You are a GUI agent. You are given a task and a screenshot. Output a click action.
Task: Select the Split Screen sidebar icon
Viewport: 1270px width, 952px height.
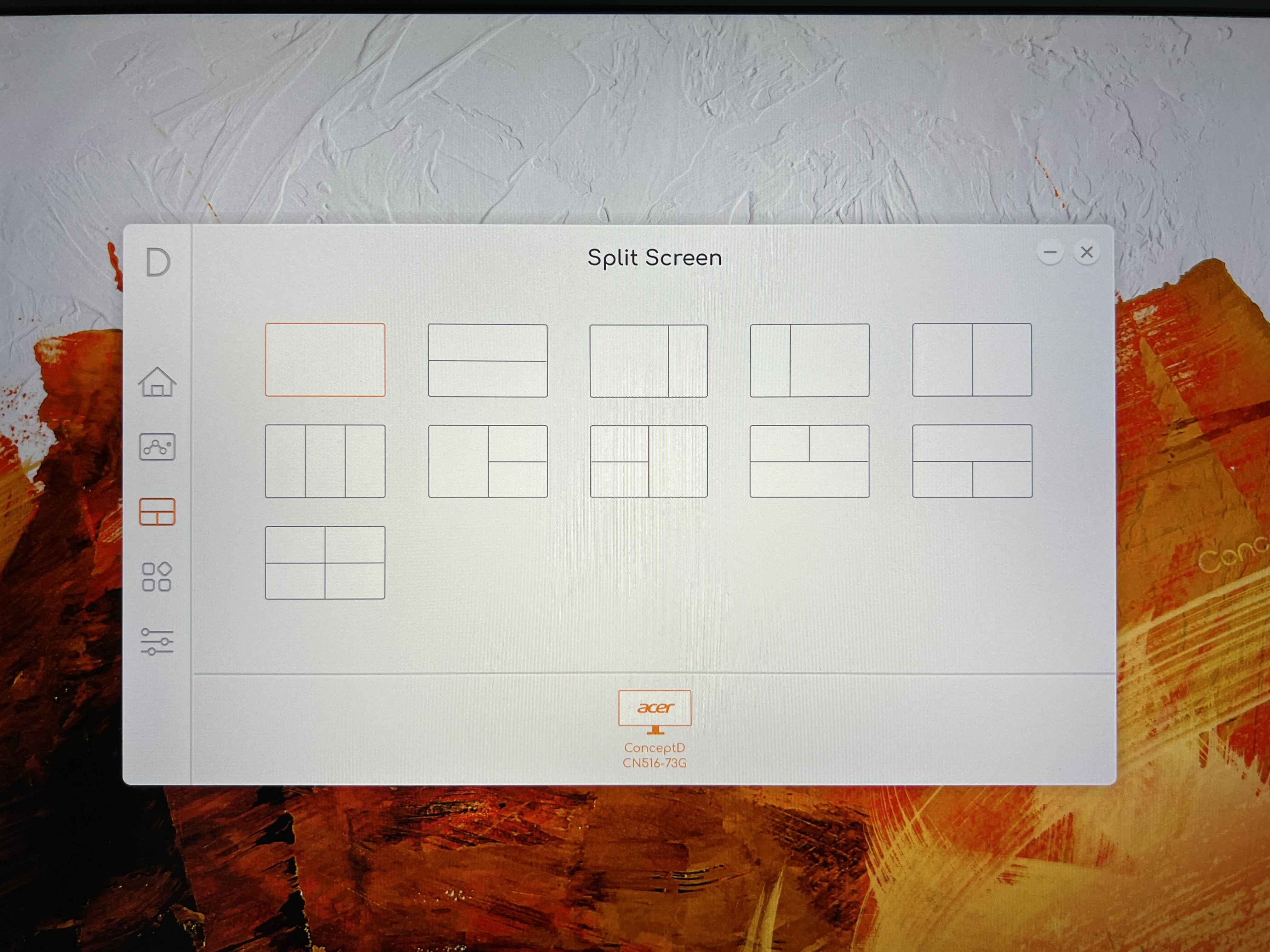coord(157,512)
